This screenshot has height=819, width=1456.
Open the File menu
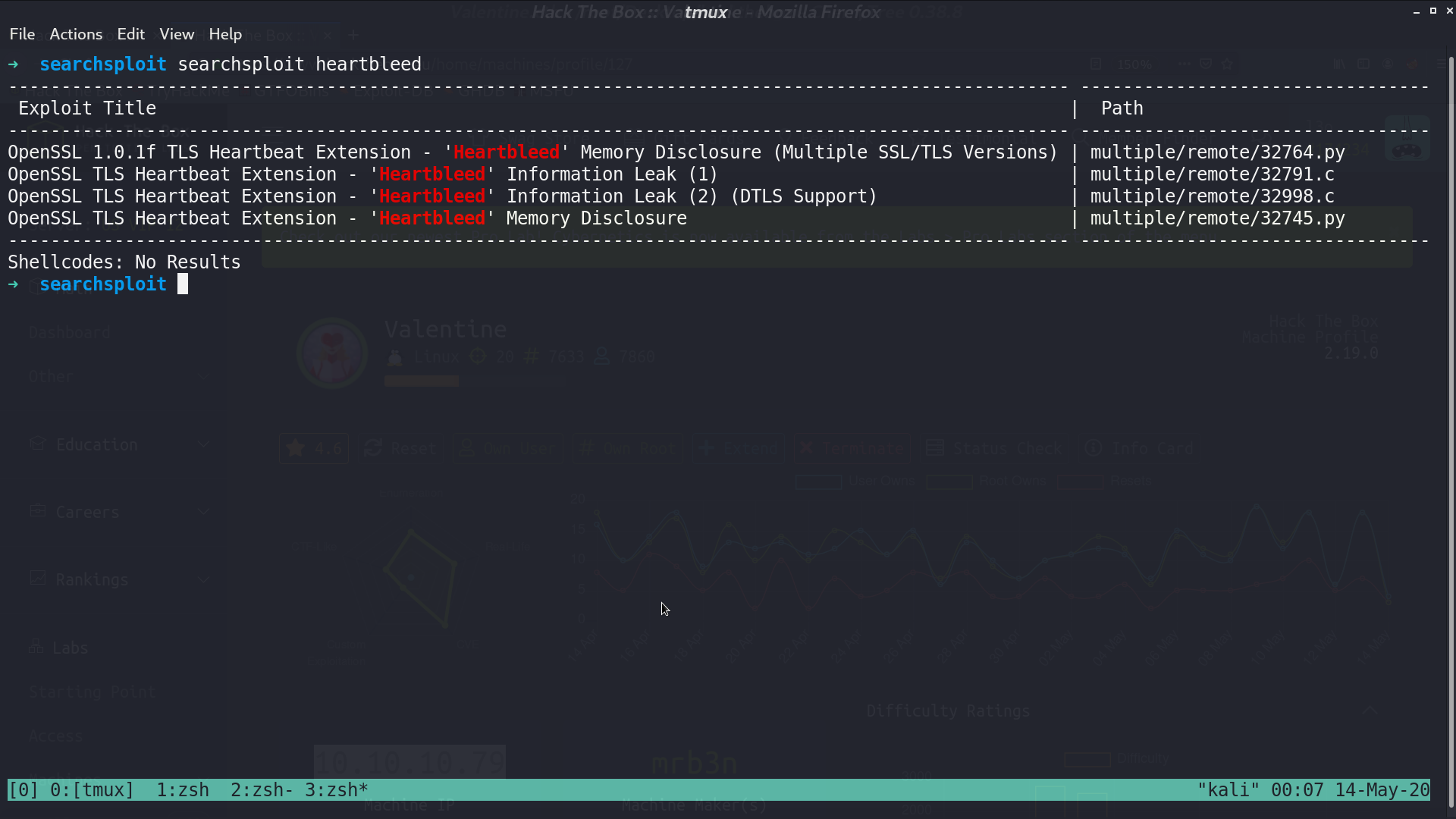click(x=22, y=34)
